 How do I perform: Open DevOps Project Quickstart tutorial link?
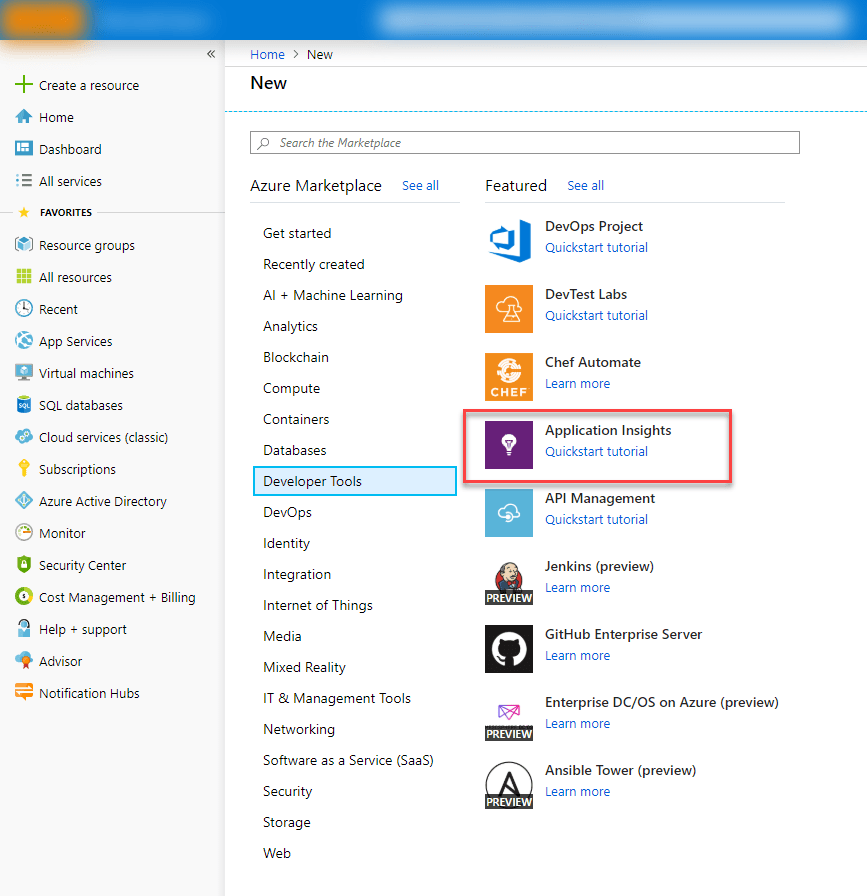(x=596, y=247)
